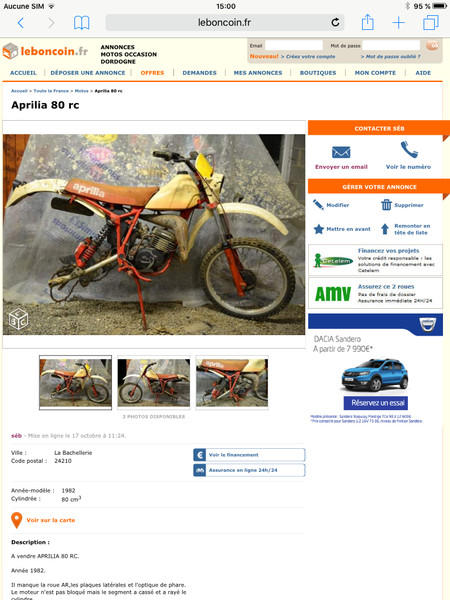Click the envelope Envoyer un email icon

[x=341, y=152]
